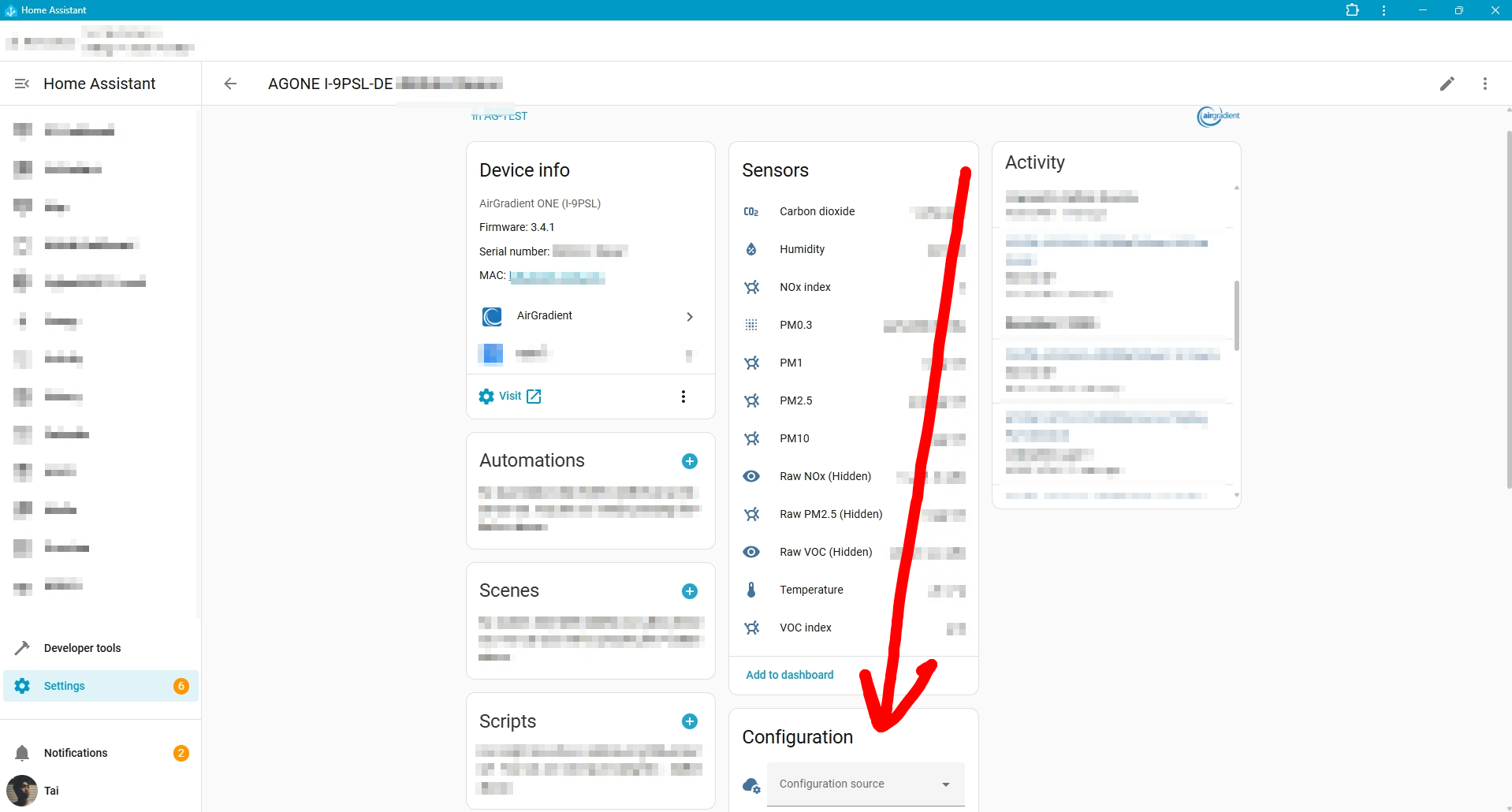Click the Raw NOx hidden eye icon
The height and width of the screenshot is (812, 1512).
tap(751, 476)
